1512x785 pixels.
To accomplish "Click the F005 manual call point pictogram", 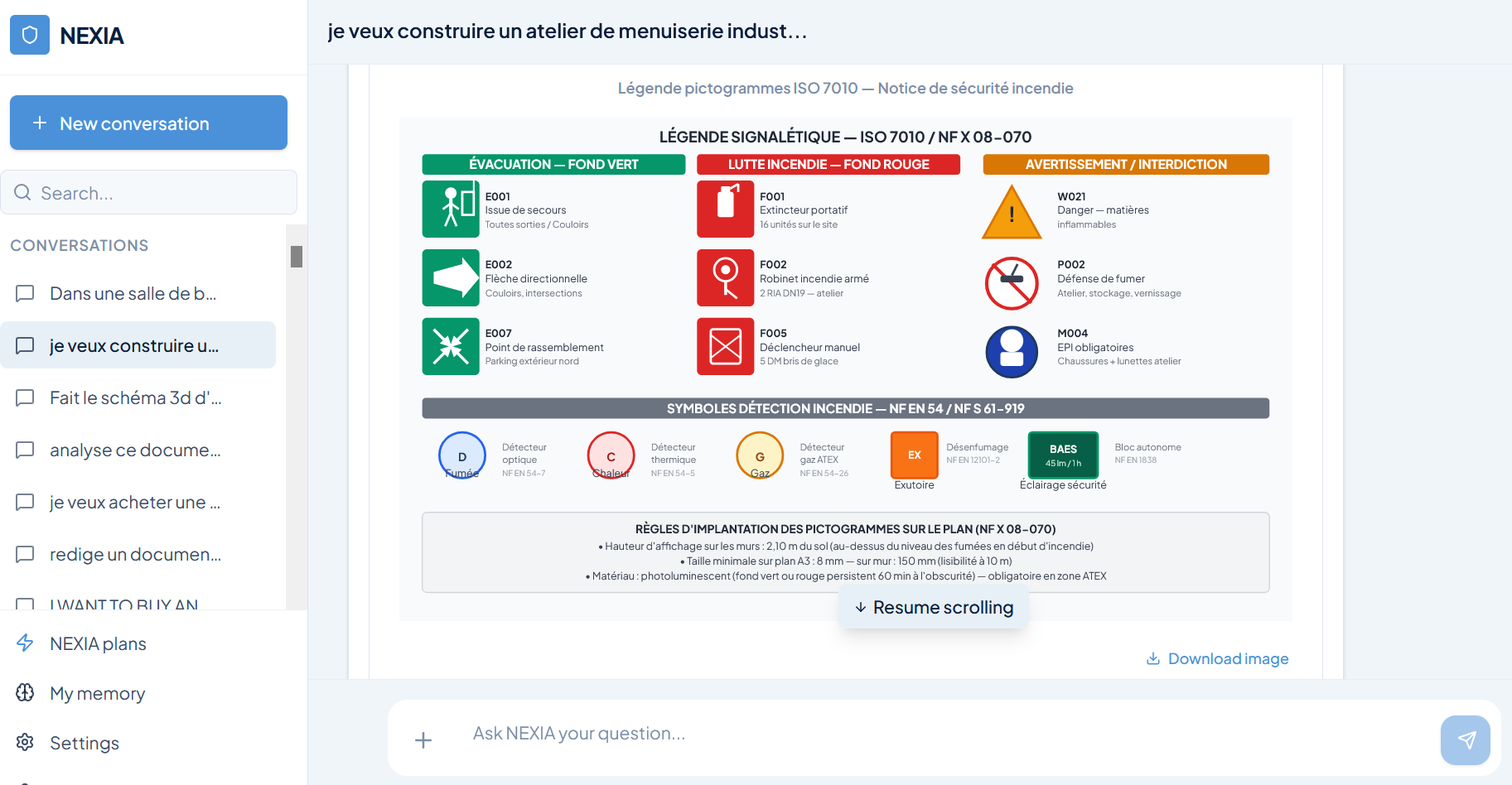I will tap(726, 346).
